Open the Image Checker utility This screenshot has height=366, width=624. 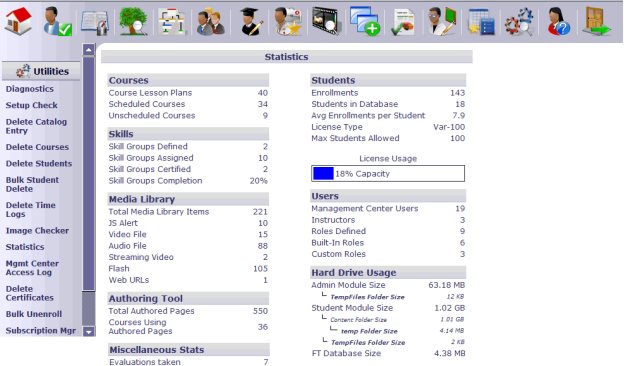coord(37,230)
